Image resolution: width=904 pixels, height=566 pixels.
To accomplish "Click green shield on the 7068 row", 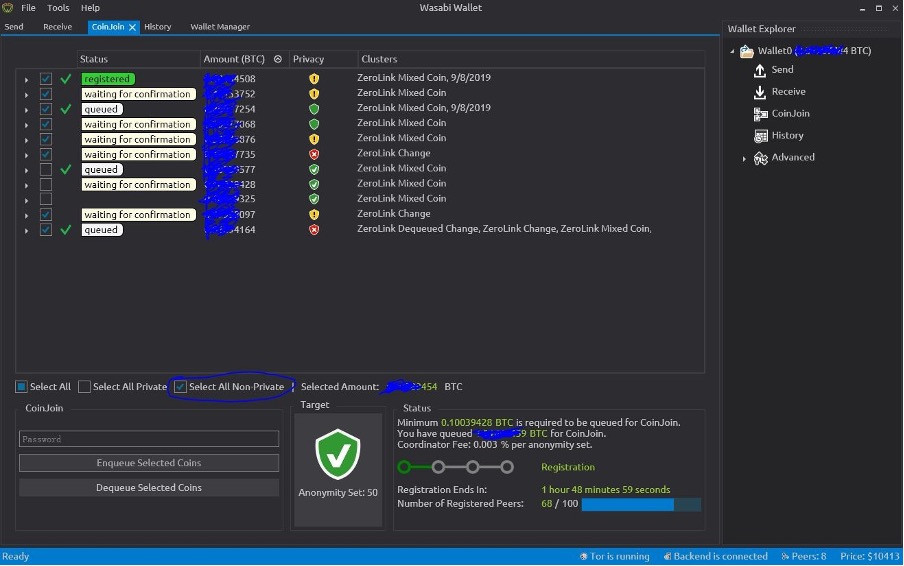I will pos(314,124).
